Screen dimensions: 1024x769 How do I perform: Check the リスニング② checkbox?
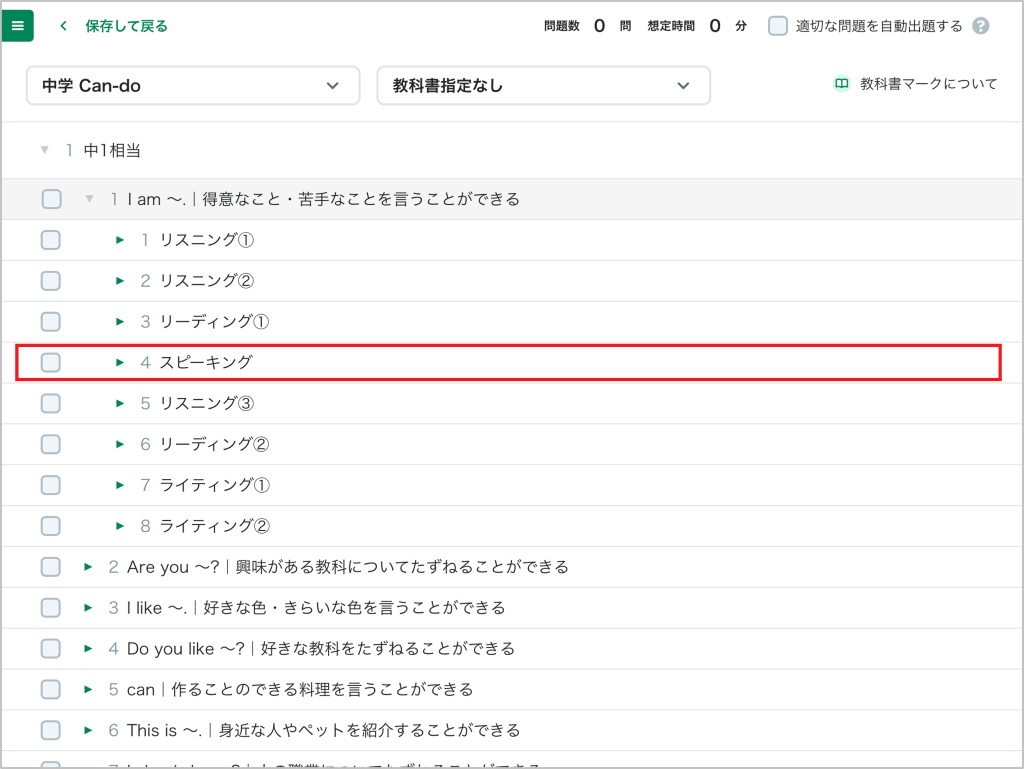pyautogui.click(x=51, y=281)
